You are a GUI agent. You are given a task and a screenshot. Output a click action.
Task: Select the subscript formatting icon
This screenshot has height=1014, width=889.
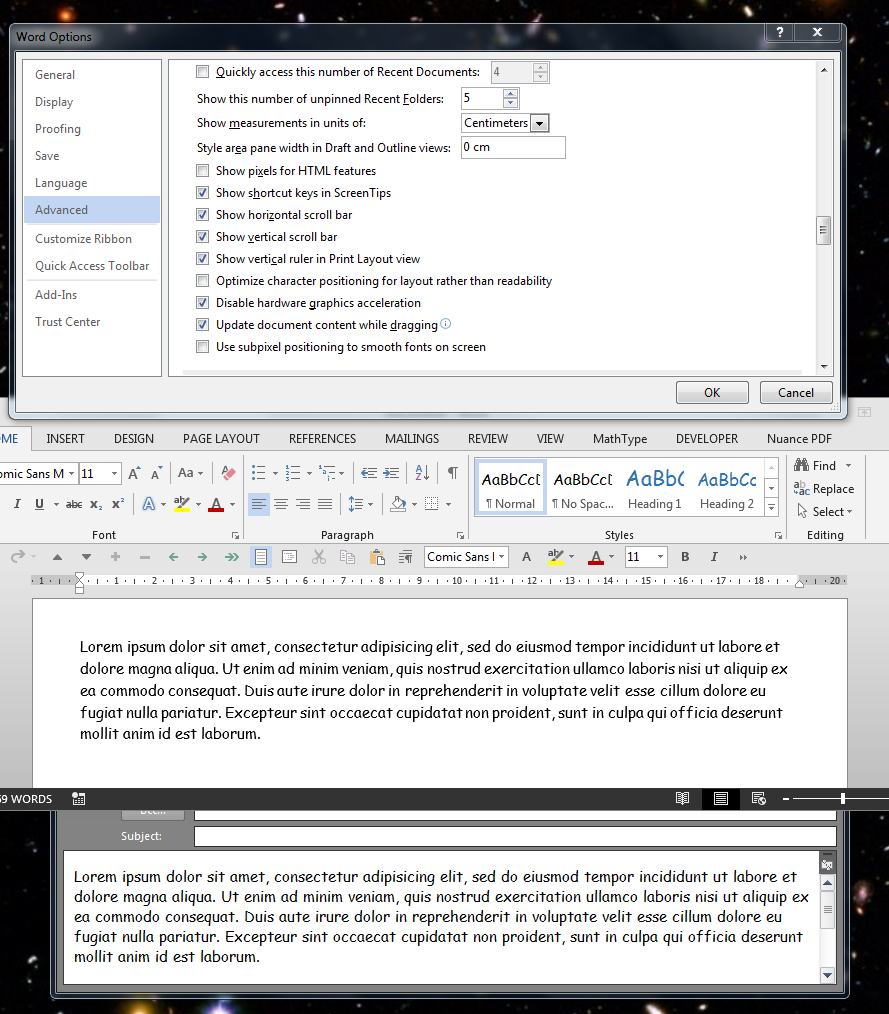[96, 503]
